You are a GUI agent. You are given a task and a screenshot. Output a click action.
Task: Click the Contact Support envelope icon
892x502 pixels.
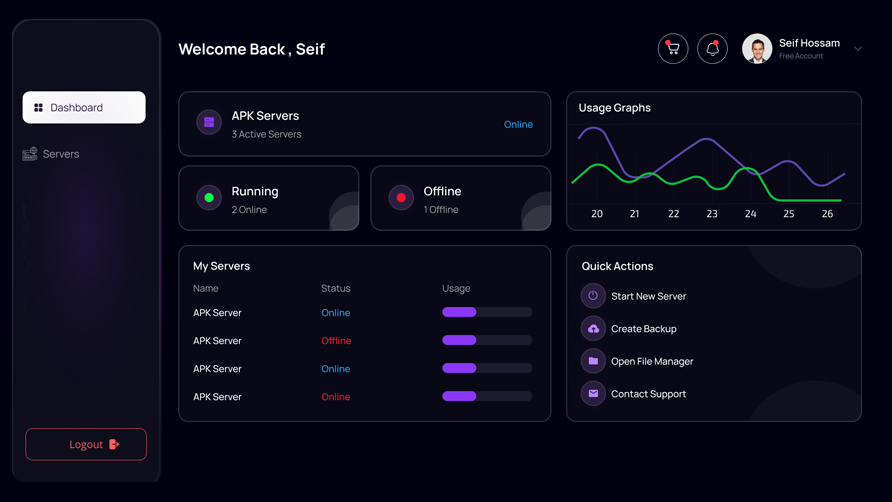point(593,394)
